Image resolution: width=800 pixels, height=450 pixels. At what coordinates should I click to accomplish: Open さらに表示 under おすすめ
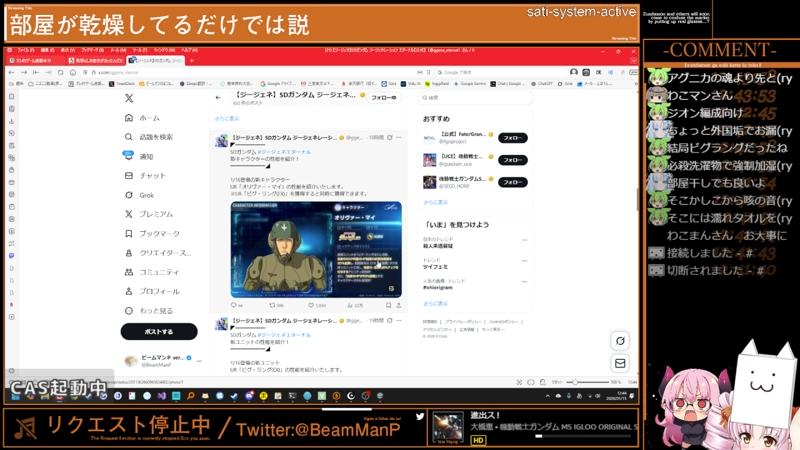pos(435,203)
